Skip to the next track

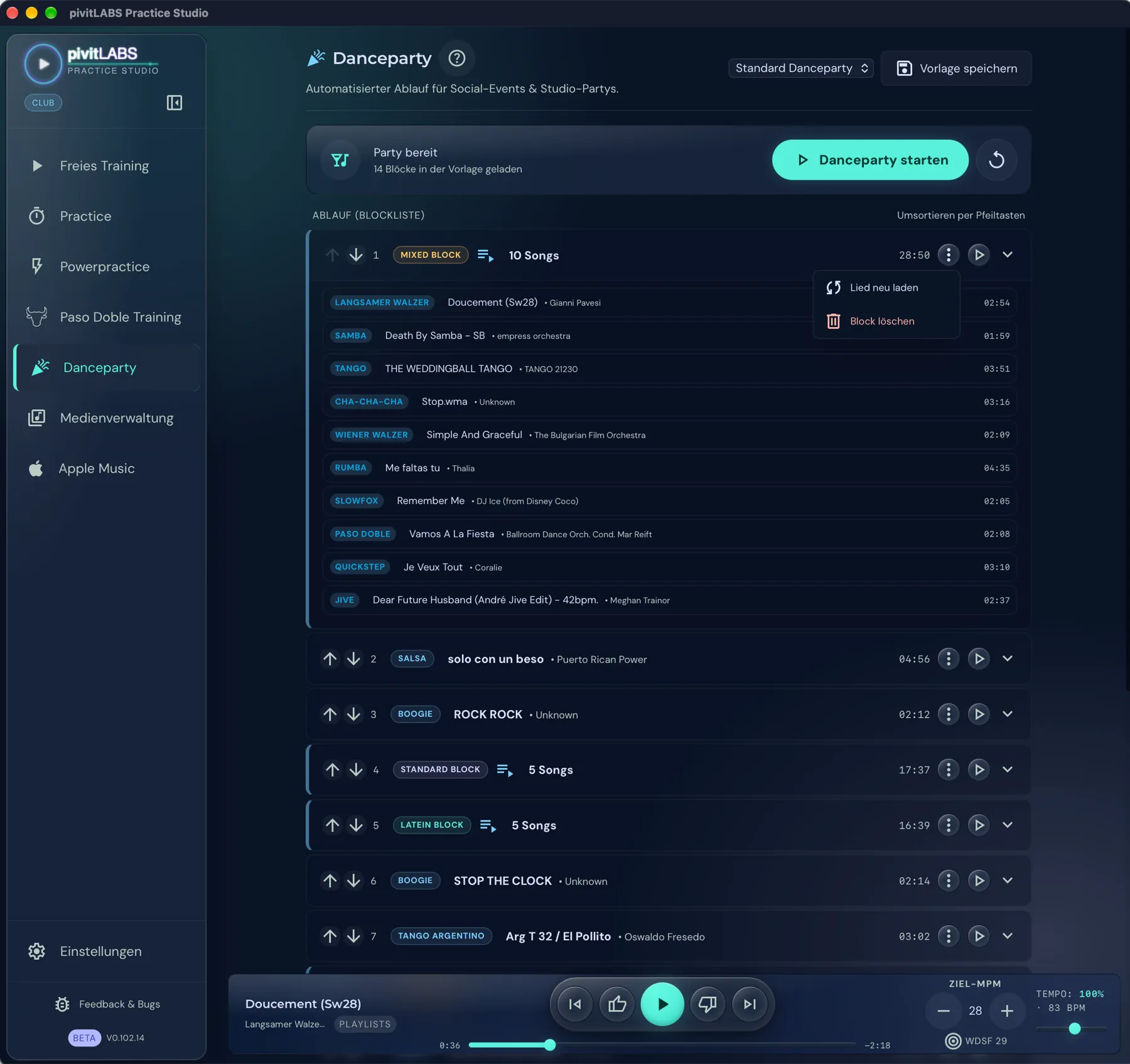coord(750,1004)
